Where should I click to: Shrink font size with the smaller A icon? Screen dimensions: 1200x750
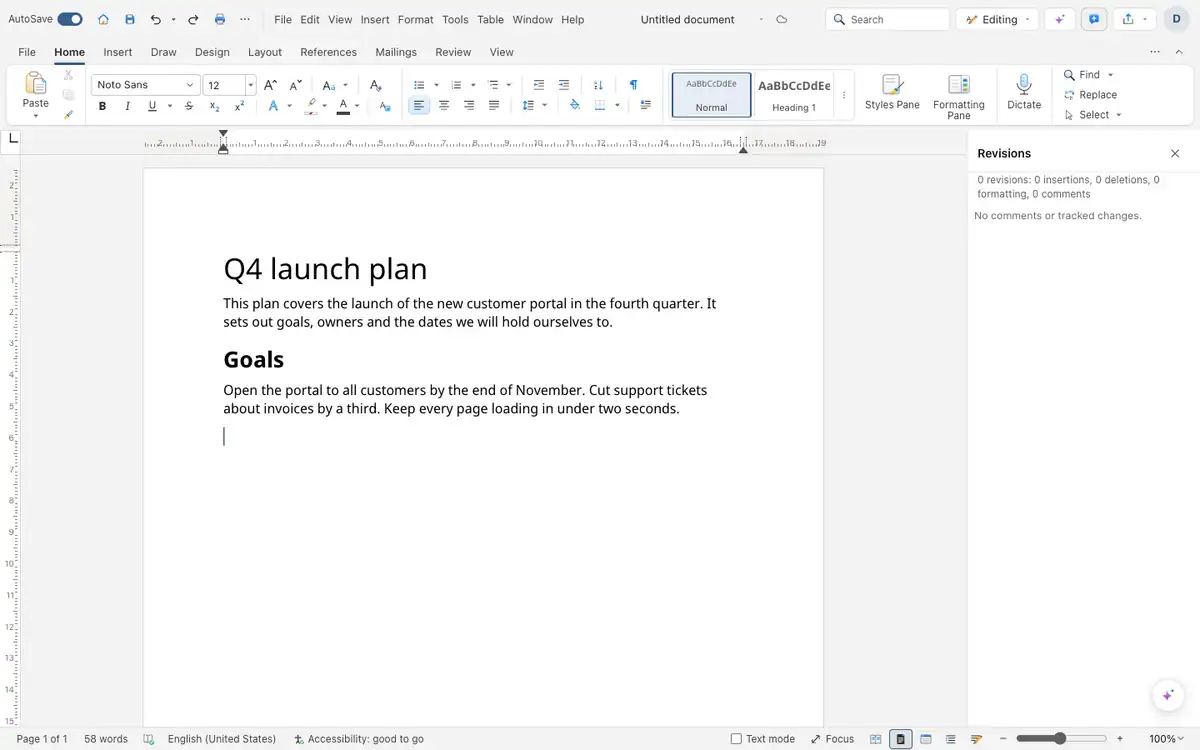(x=296, y=85)
